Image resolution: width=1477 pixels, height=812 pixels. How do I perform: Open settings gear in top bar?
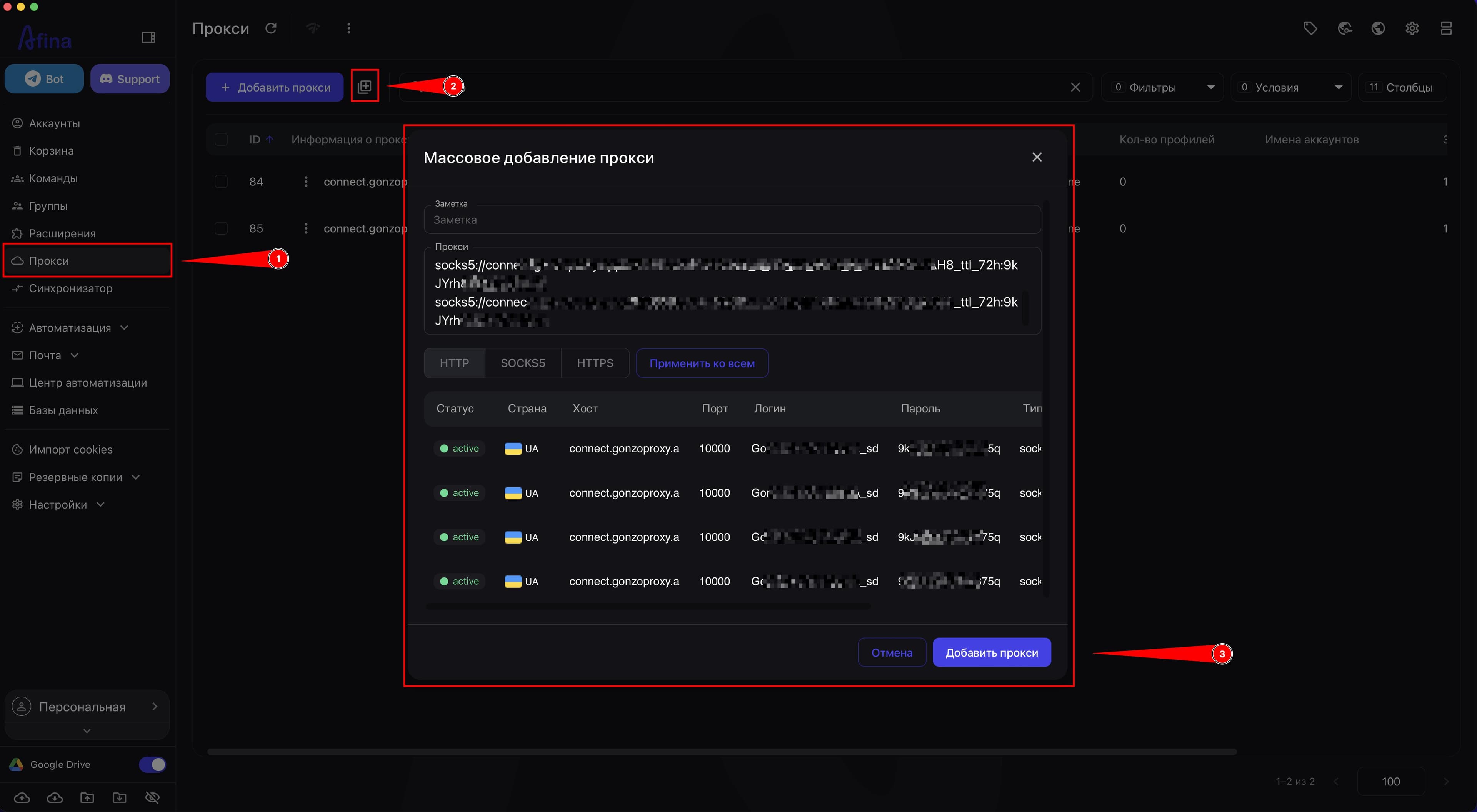(x=1412, y=28)
